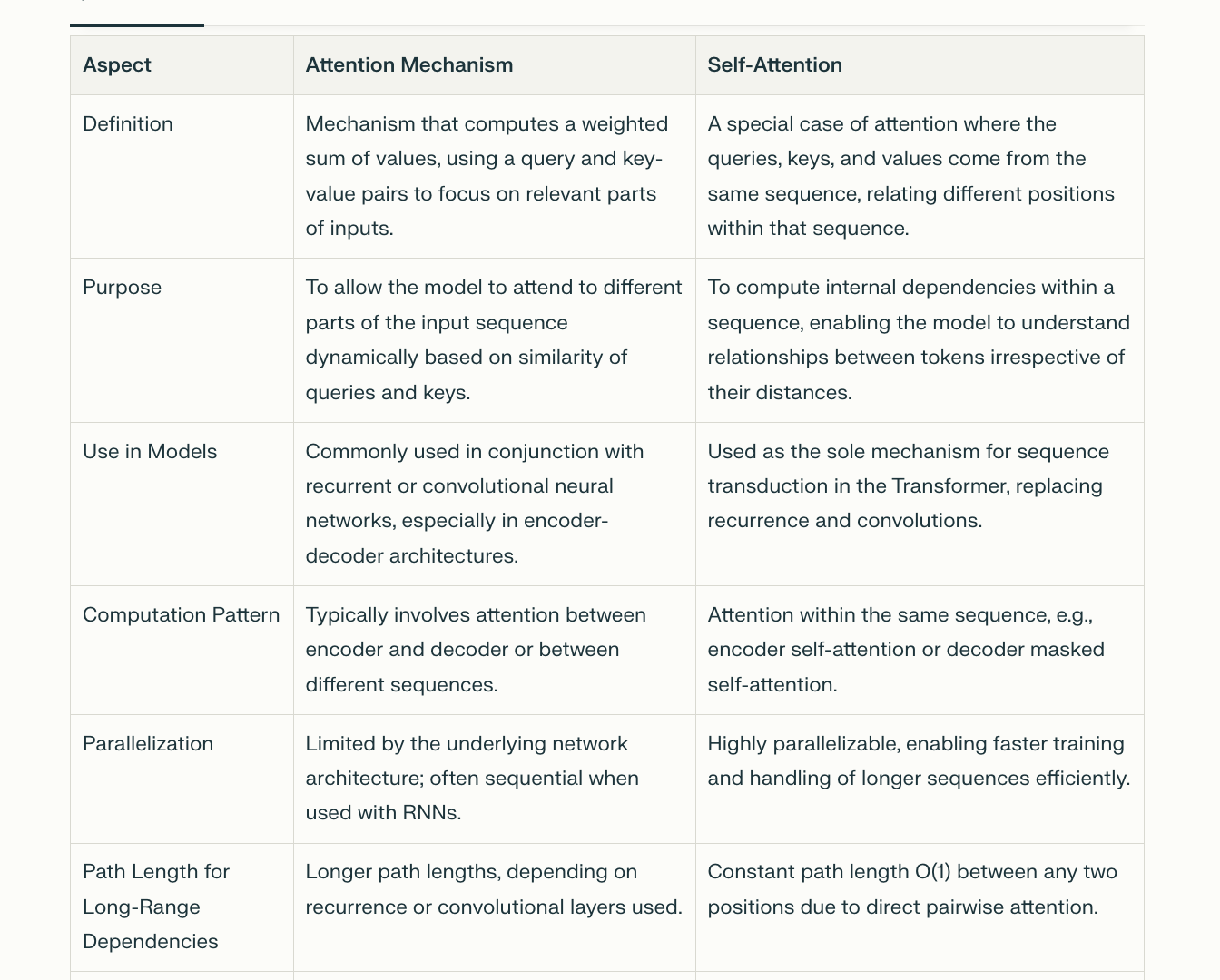Select the Use in Models row label
Screen dimensions: 1220x980
[150, 452]
